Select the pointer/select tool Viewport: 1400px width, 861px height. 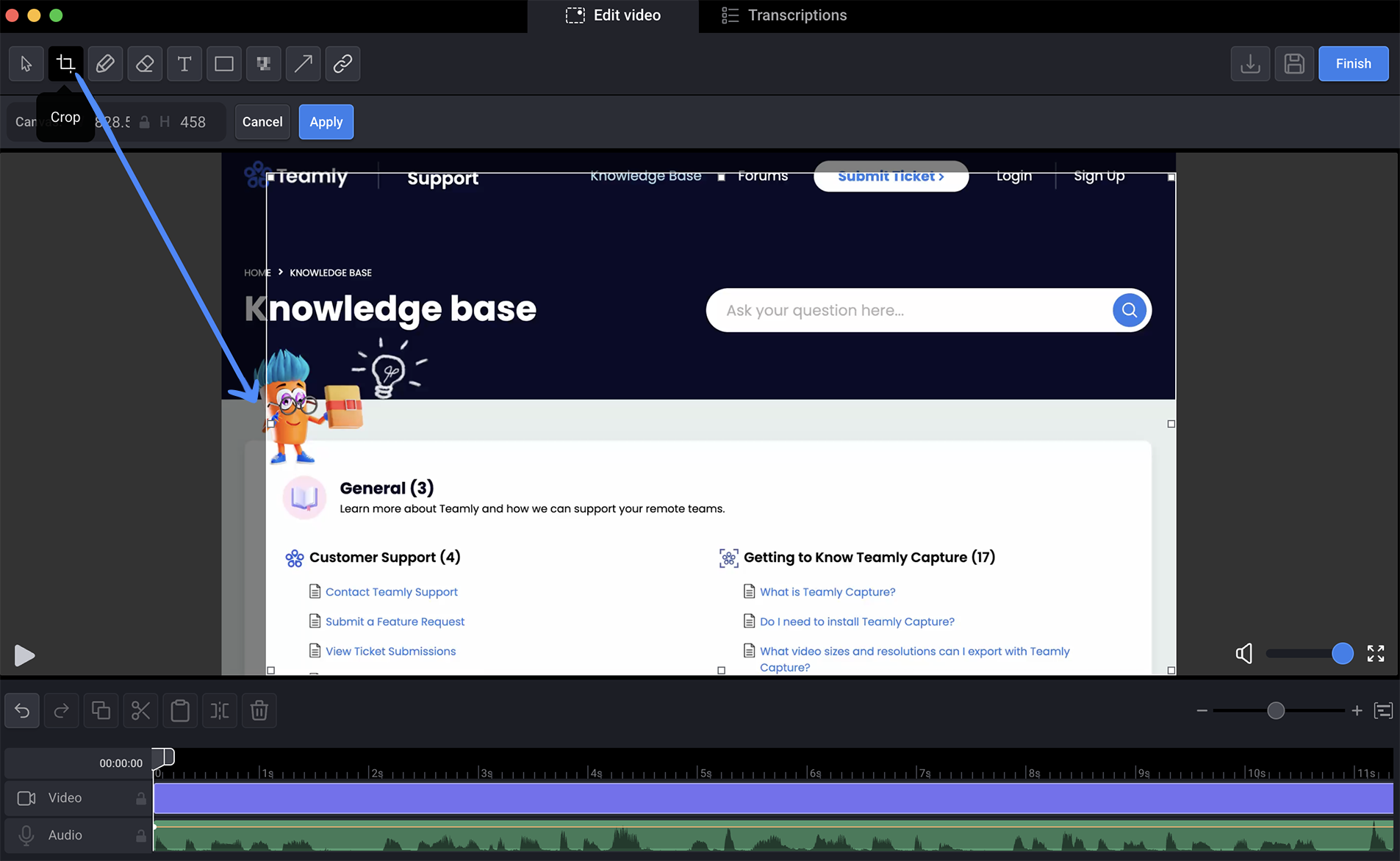click(x=26, y=64)
